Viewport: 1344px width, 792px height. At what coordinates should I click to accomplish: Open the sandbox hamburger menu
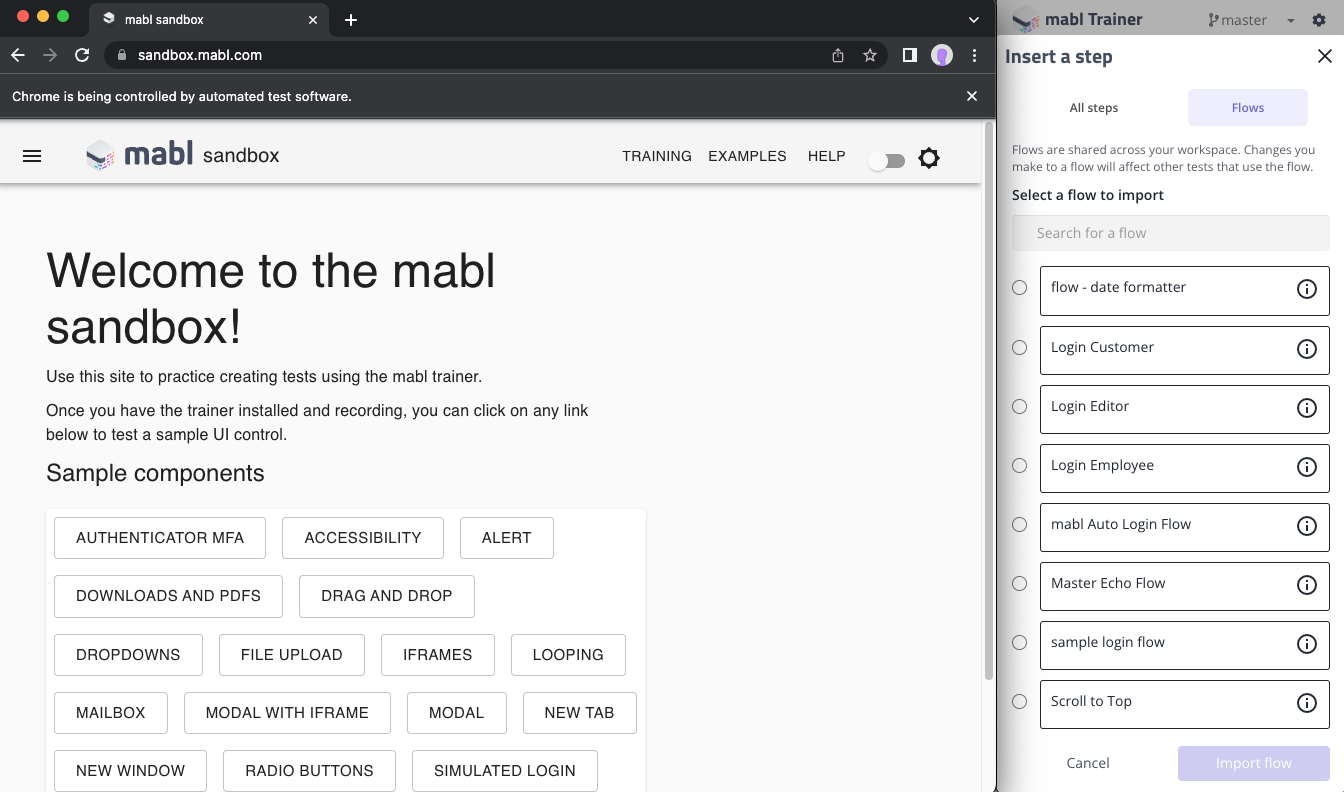coord(32,156)
